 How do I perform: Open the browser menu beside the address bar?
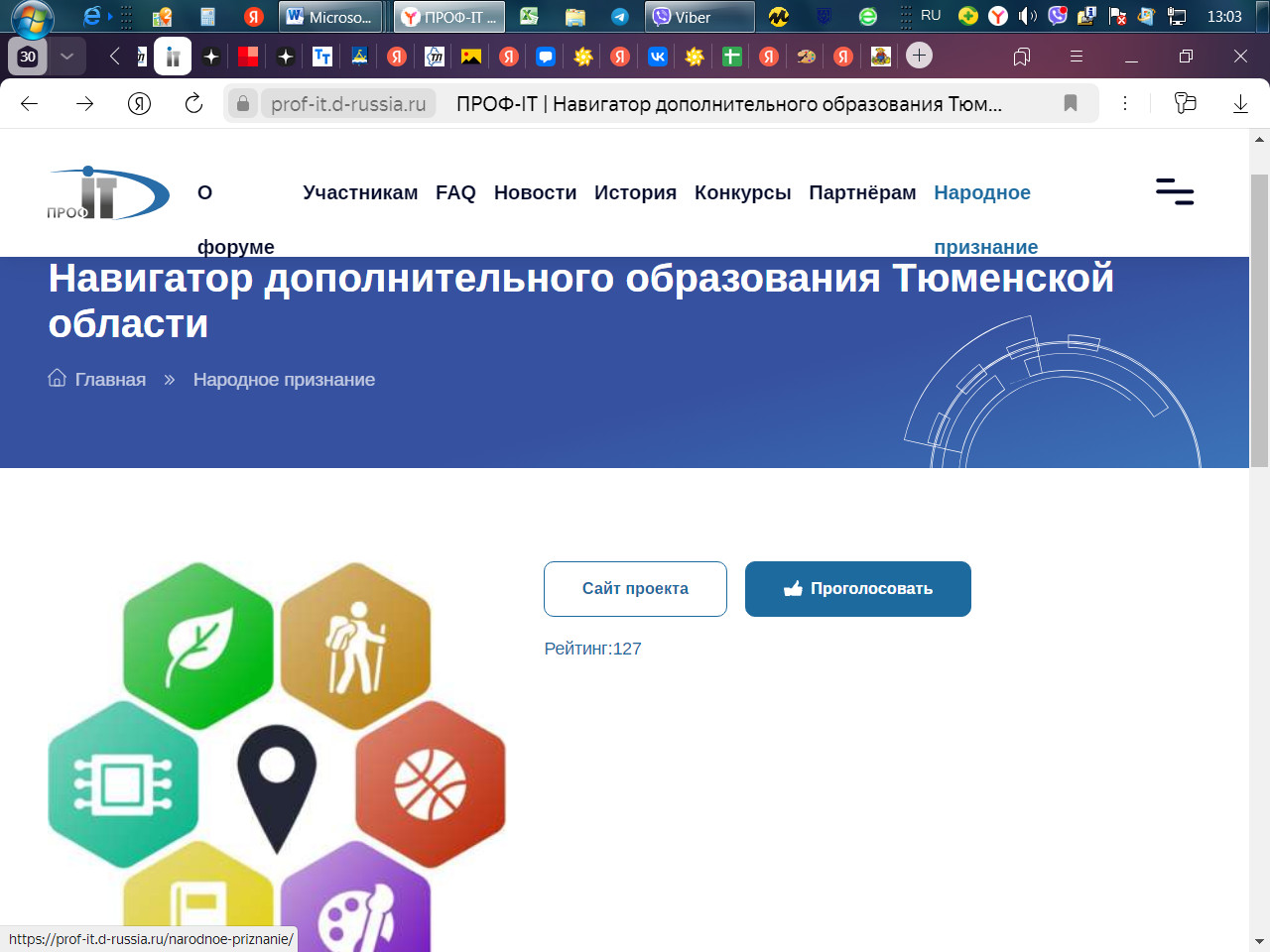pos(1126,103)
